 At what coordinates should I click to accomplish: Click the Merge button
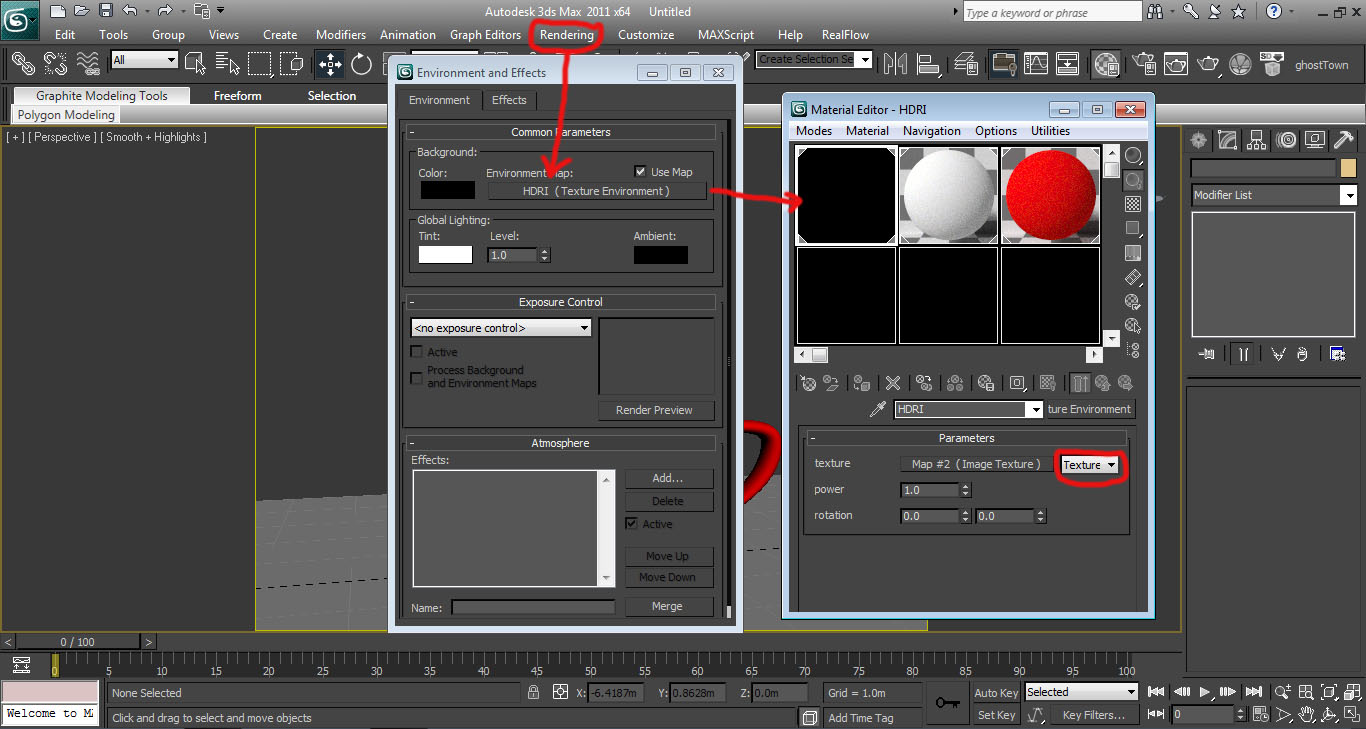pyautogui.click(x=667, y=606)
